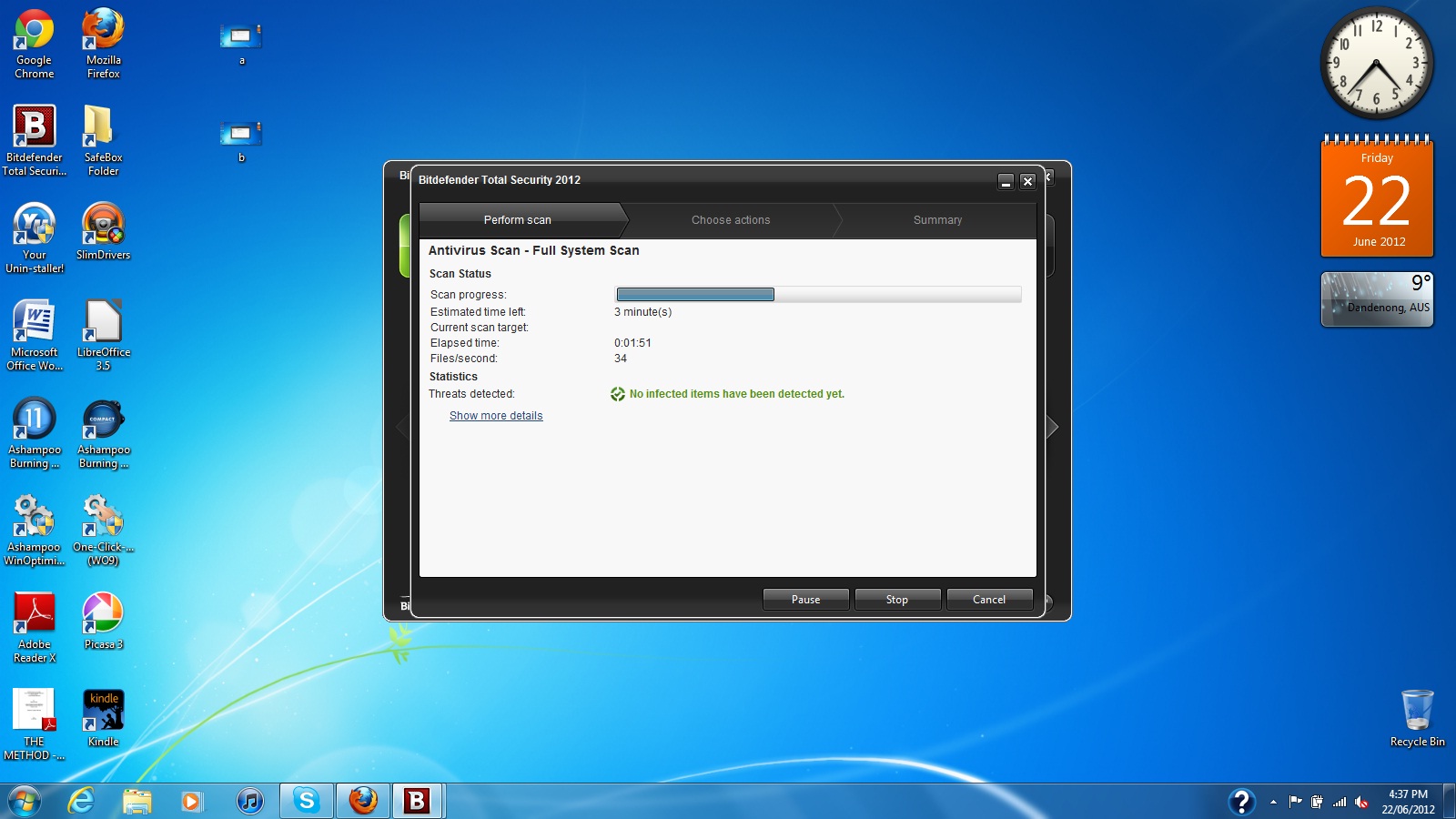Open THE METHOD PDF file
Screen dimensions: 1456x819
click(35, 724)
